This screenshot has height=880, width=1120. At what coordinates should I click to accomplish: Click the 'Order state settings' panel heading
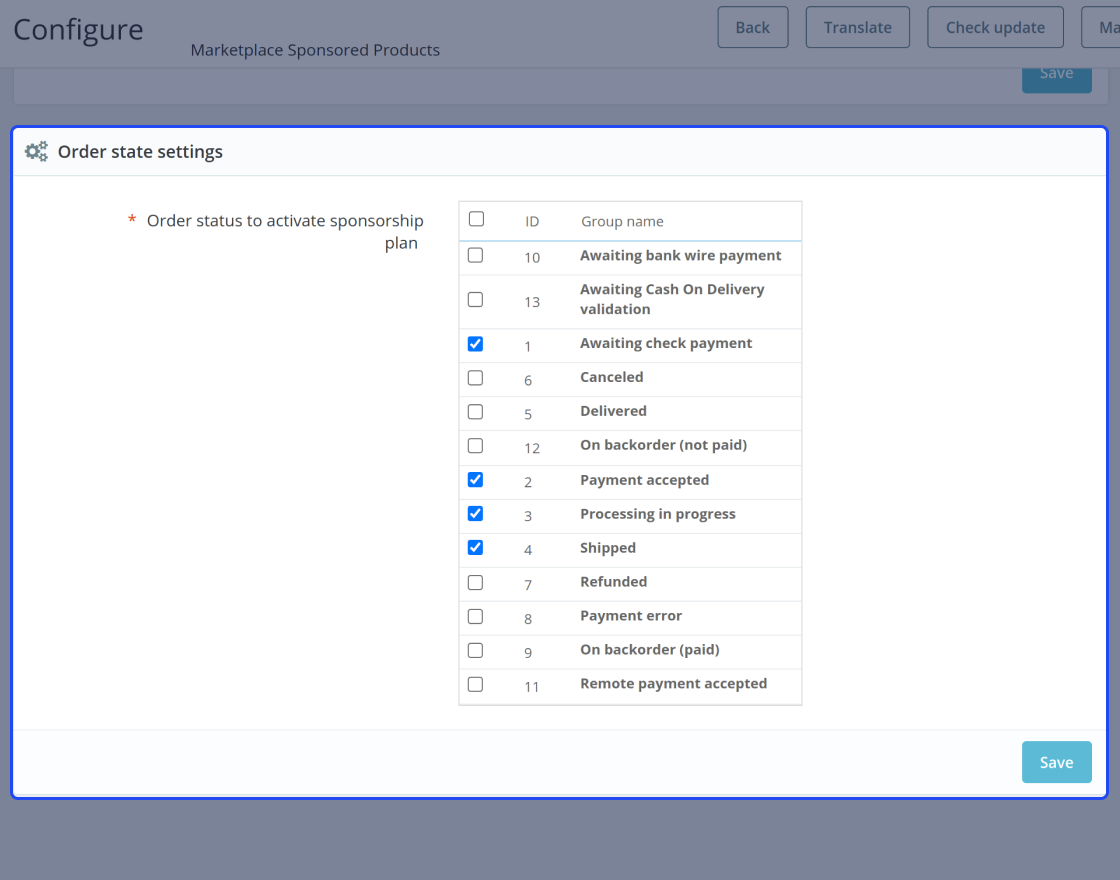140,151
